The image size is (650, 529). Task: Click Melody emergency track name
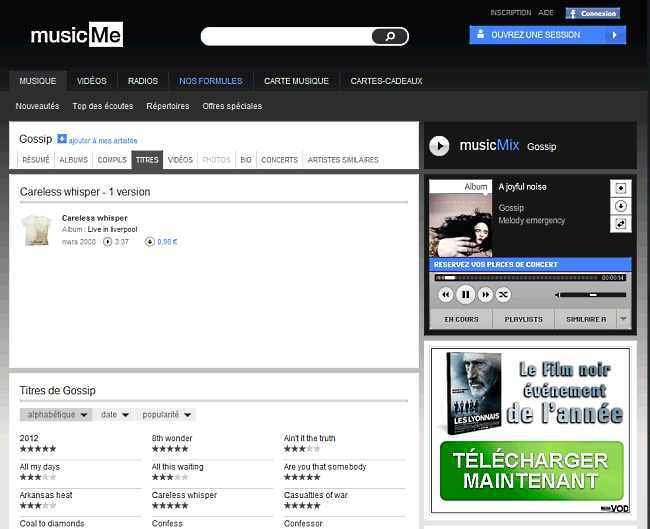[531, 221]
